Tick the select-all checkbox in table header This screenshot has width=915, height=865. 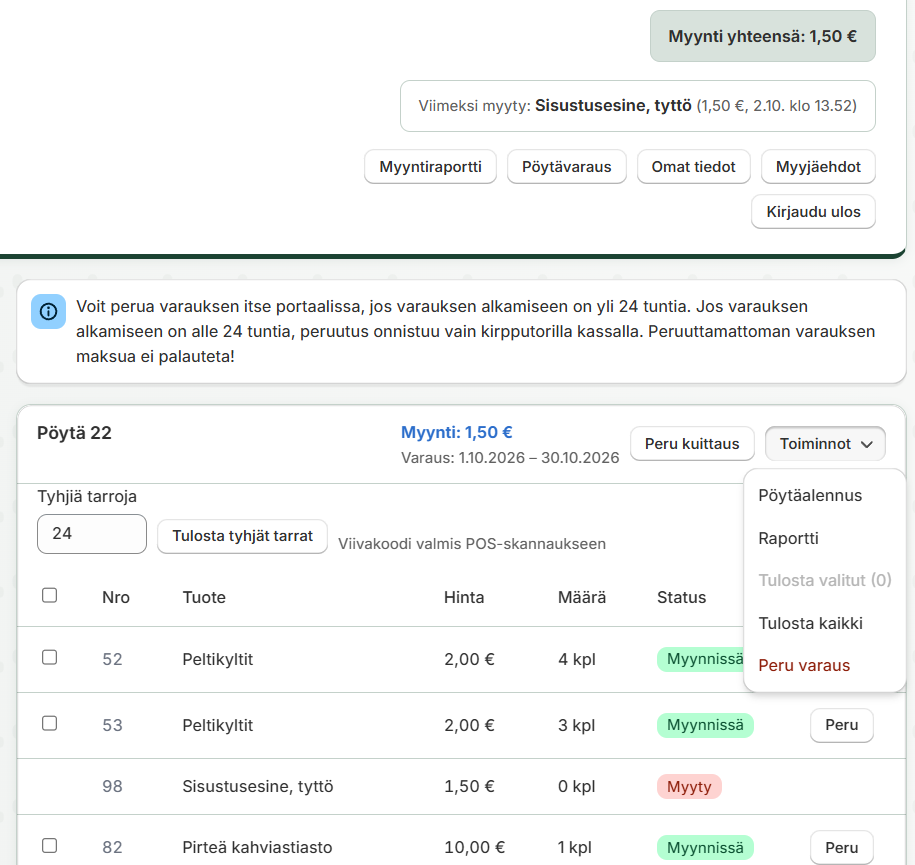click(x=50, y=595)
